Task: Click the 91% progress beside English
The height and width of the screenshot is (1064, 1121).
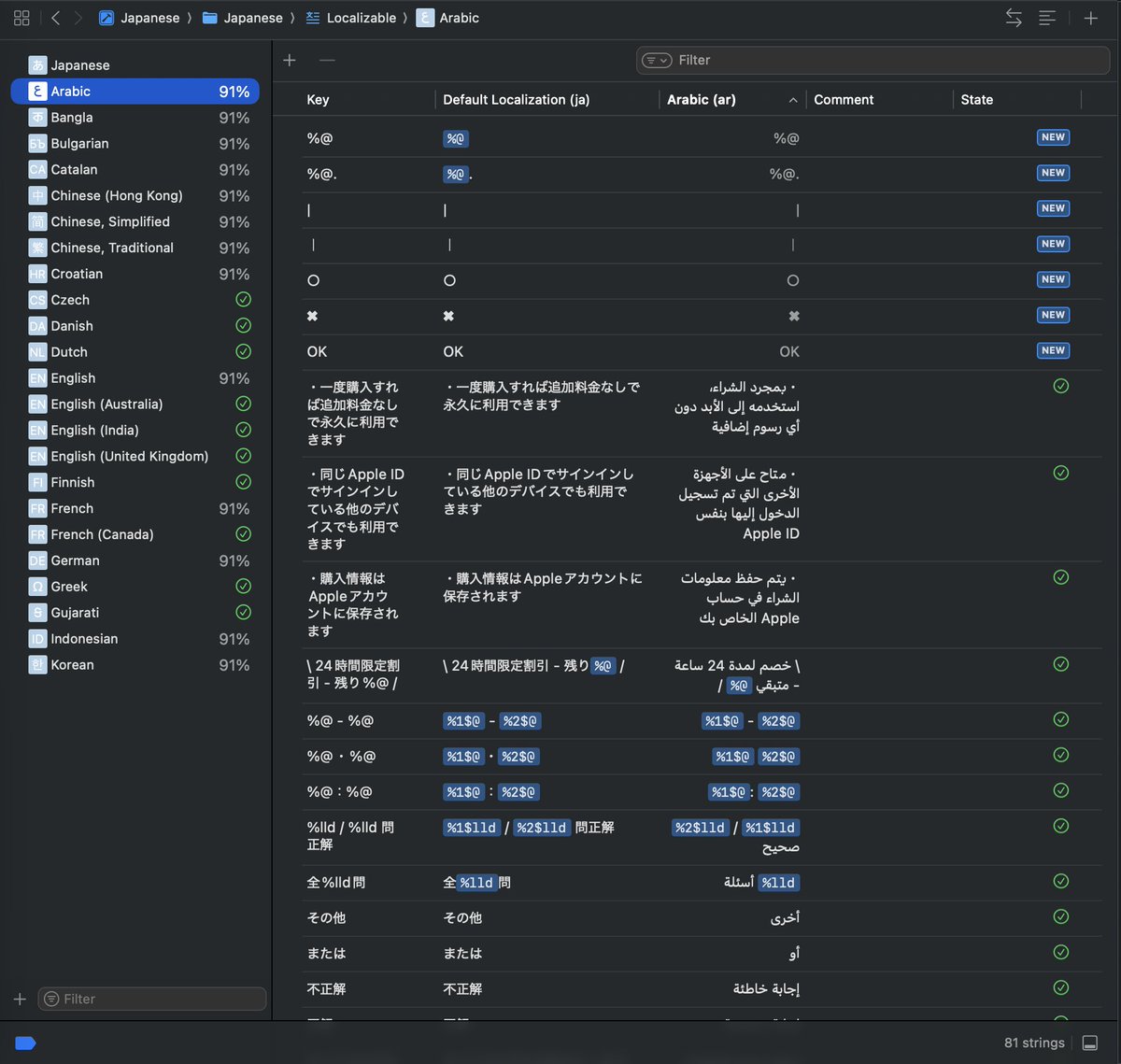Action: (234, 378)
